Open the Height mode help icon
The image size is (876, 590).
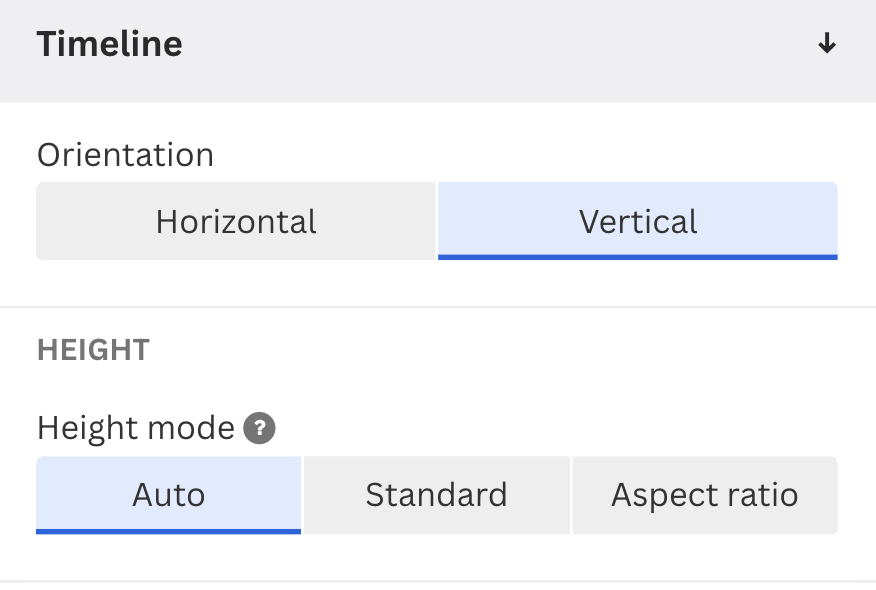pyautogui.click(x=259, y=429)
